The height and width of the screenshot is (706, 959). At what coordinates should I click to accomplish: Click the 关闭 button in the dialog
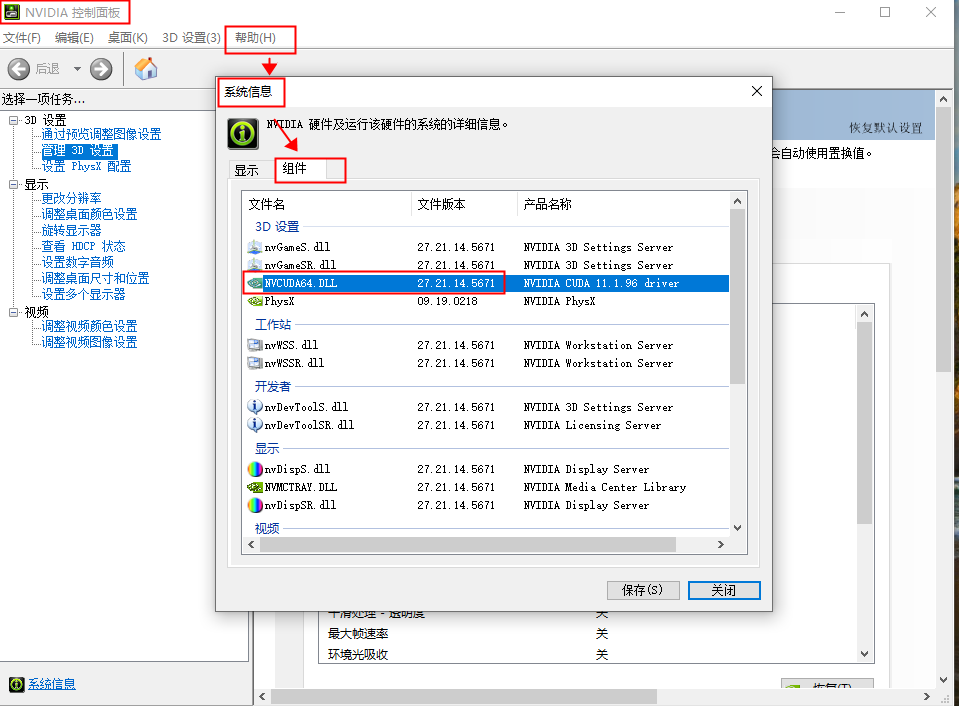[x=724, y=590]
